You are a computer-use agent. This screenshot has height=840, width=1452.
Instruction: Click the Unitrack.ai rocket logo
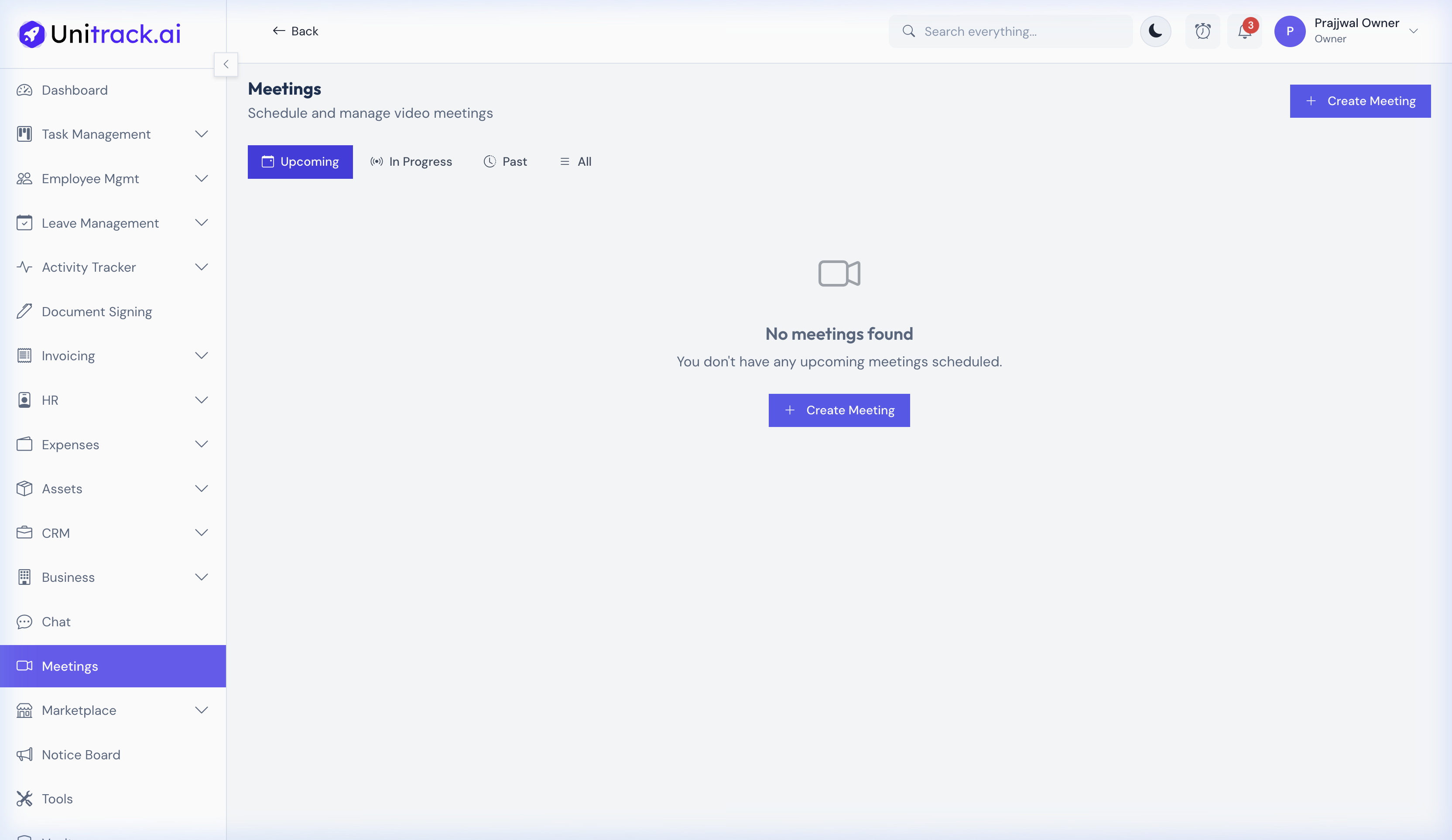click(x=32, y=34)
